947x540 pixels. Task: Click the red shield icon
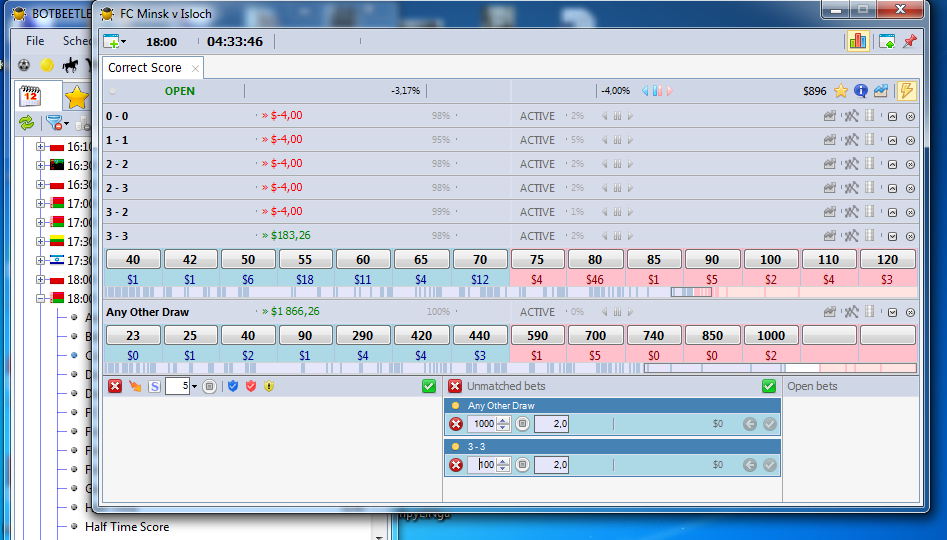pyautogui.click(x=251, y=386)
